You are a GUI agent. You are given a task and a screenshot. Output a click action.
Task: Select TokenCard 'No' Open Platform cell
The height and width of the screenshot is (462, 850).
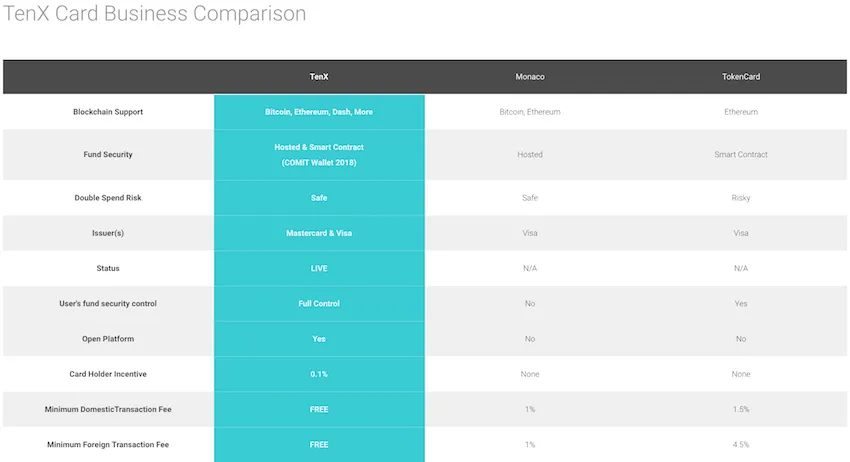[740, 339]
